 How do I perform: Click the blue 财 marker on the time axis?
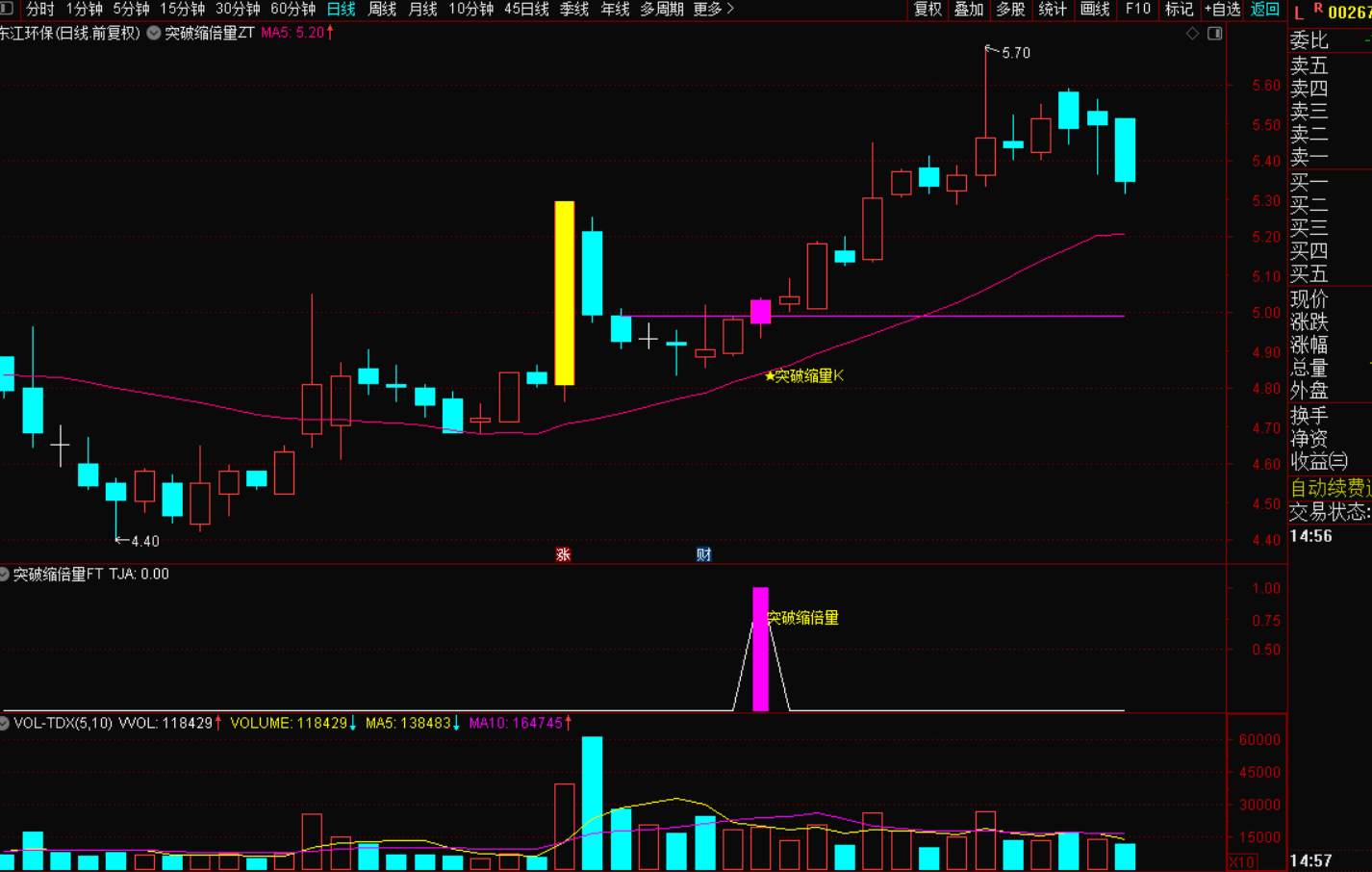[x=703, y=554]
